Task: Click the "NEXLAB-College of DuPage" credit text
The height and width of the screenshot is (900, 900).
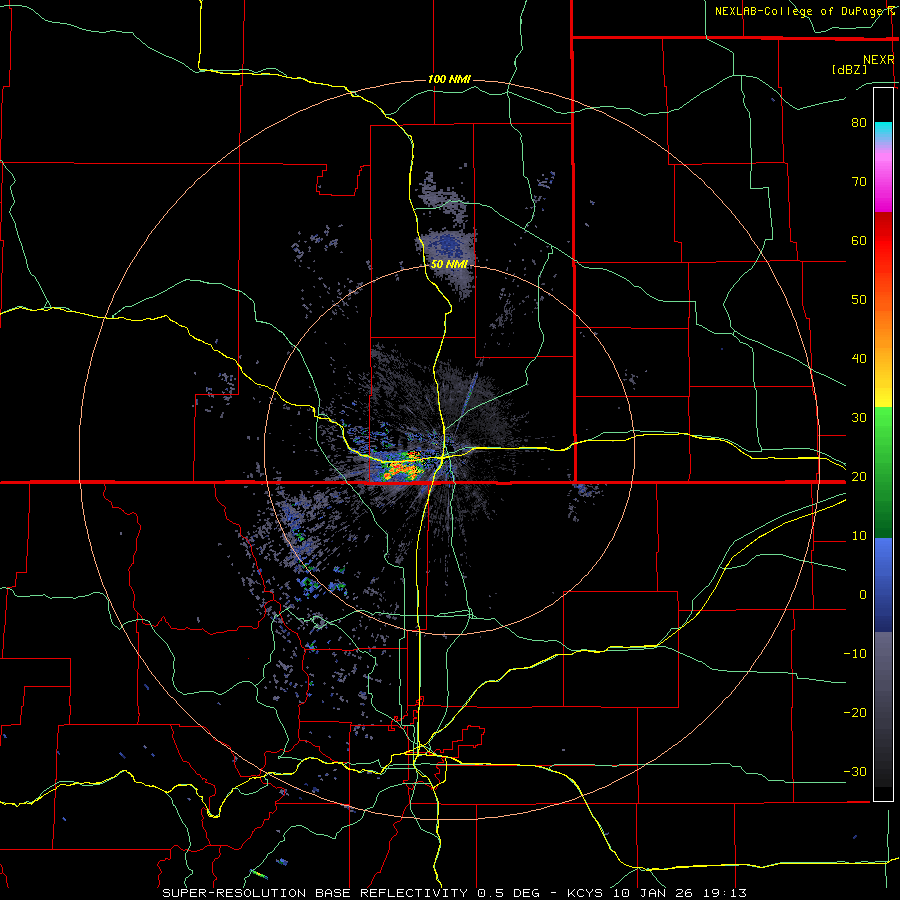Action: [799, 11]
